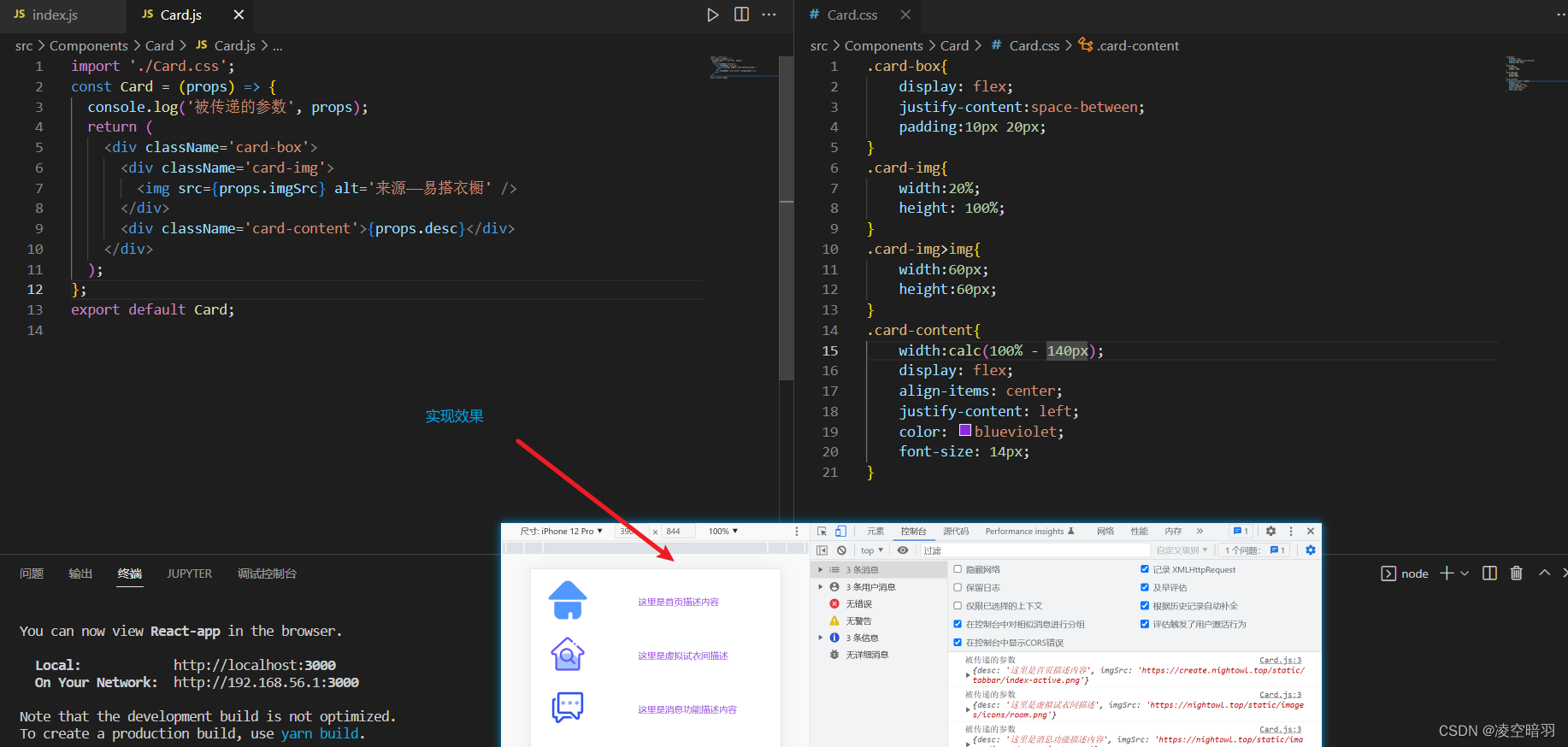The image size is (1568, 747).
Task: Focus the 过滤 console filter field
Action: 1035,550
